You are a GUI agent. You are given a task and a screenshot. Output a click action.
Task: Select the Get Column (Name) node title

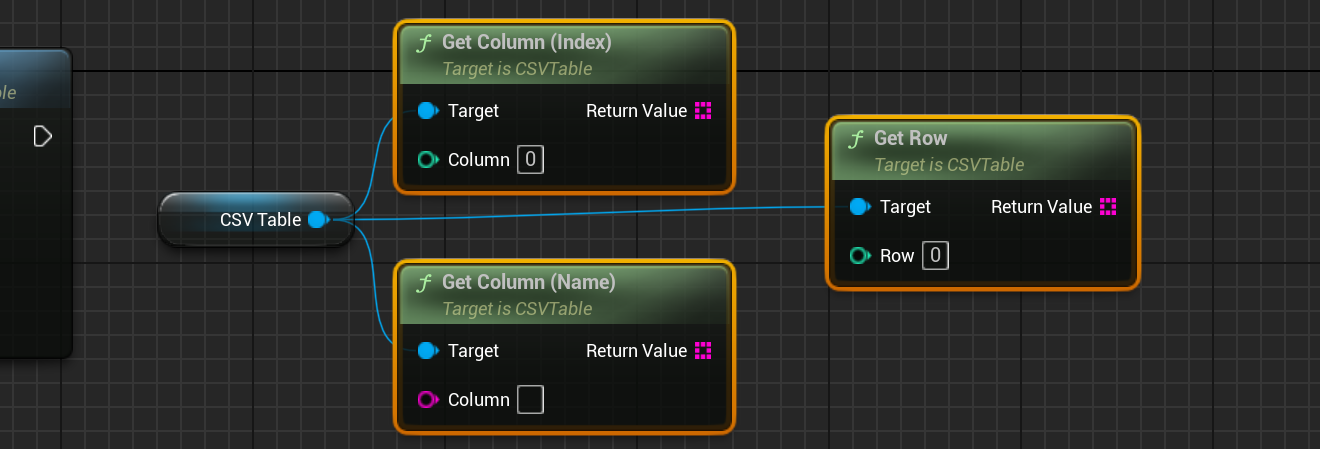point(528,283)
